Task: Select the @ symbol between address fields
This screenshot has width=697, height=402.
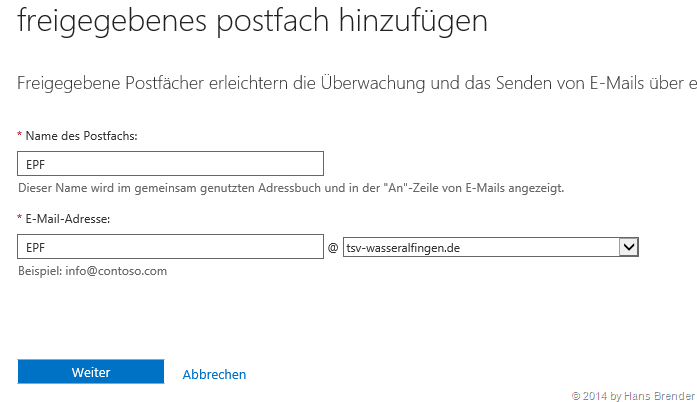Action: [333, 247]
